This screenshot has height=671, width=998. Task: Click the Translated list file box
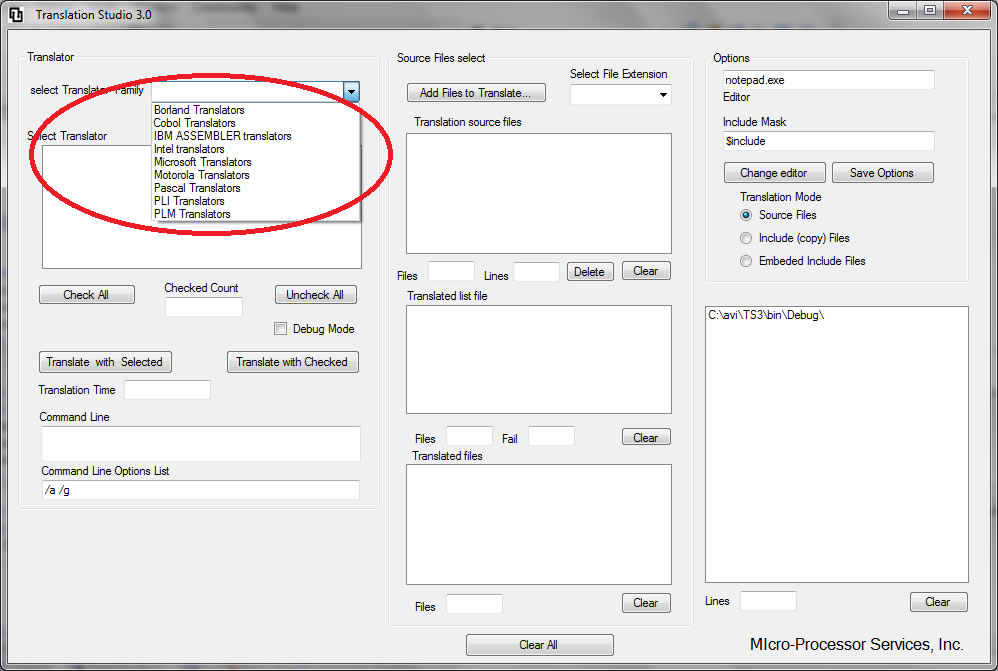pos(538,360)
